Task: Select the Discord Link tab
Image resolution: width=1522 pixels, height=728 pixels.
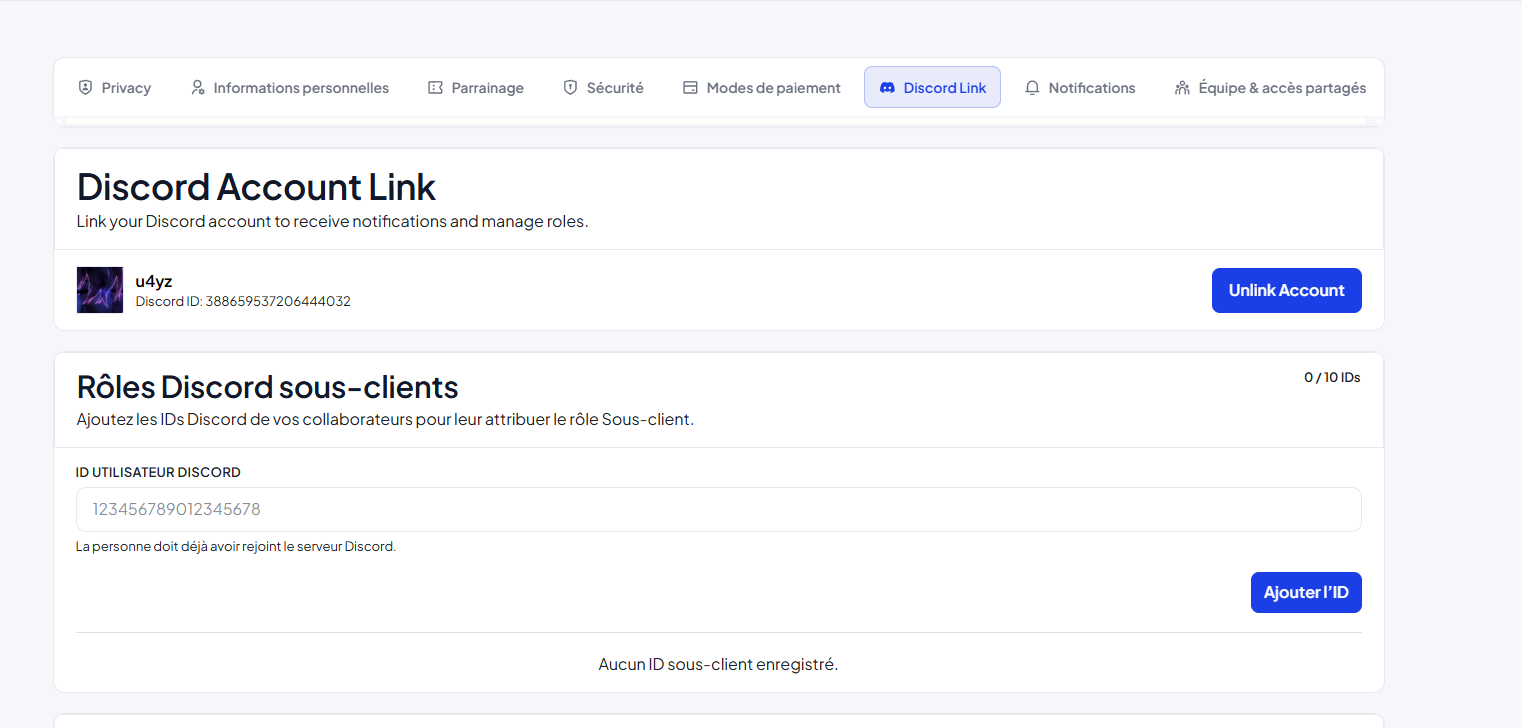Action: [x=932, y=88]
